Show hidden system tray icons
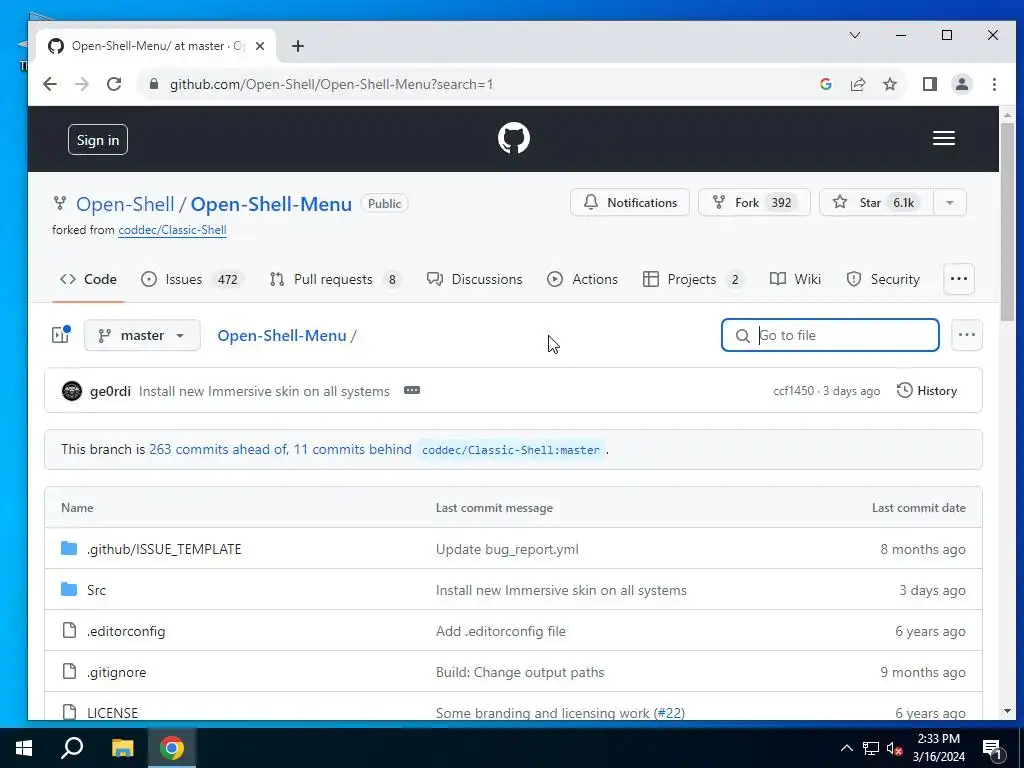This screenshot has width=1024, height=768. 846,748
